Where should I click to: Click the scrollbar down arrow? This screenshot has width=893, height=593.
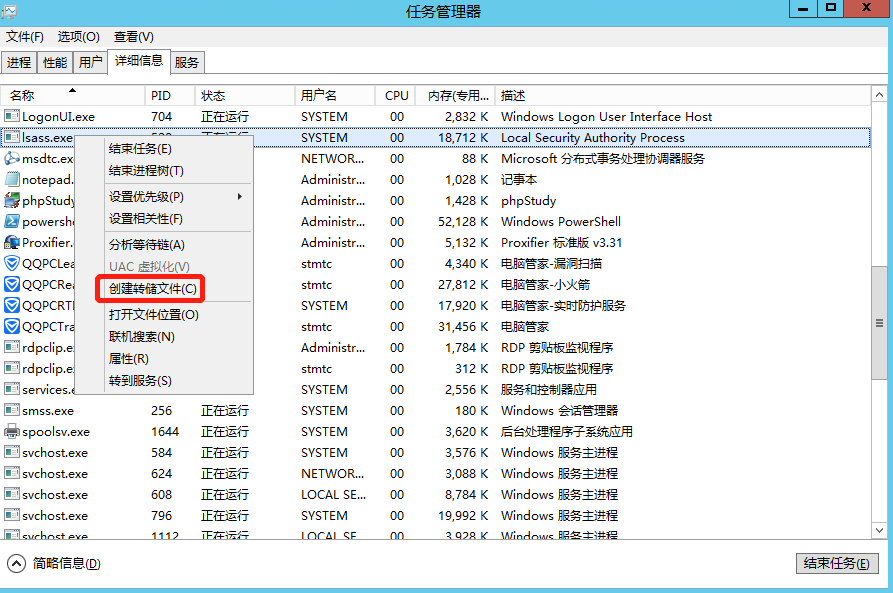click(879, 530)
